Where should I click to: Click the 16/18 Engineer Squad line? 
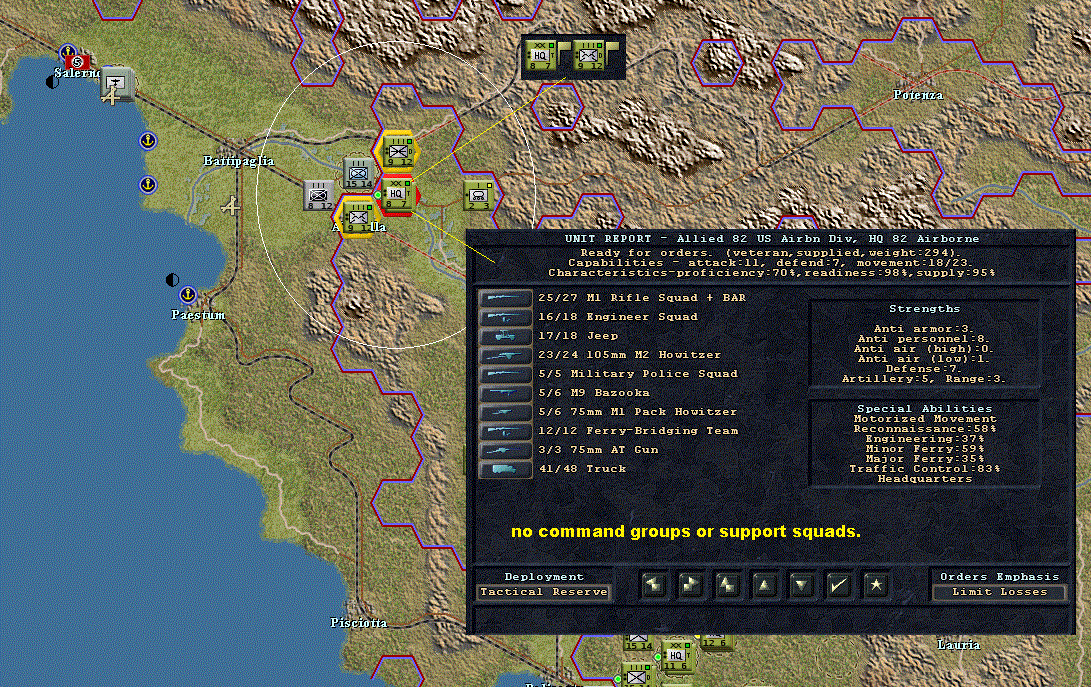[x=618, y=317]
